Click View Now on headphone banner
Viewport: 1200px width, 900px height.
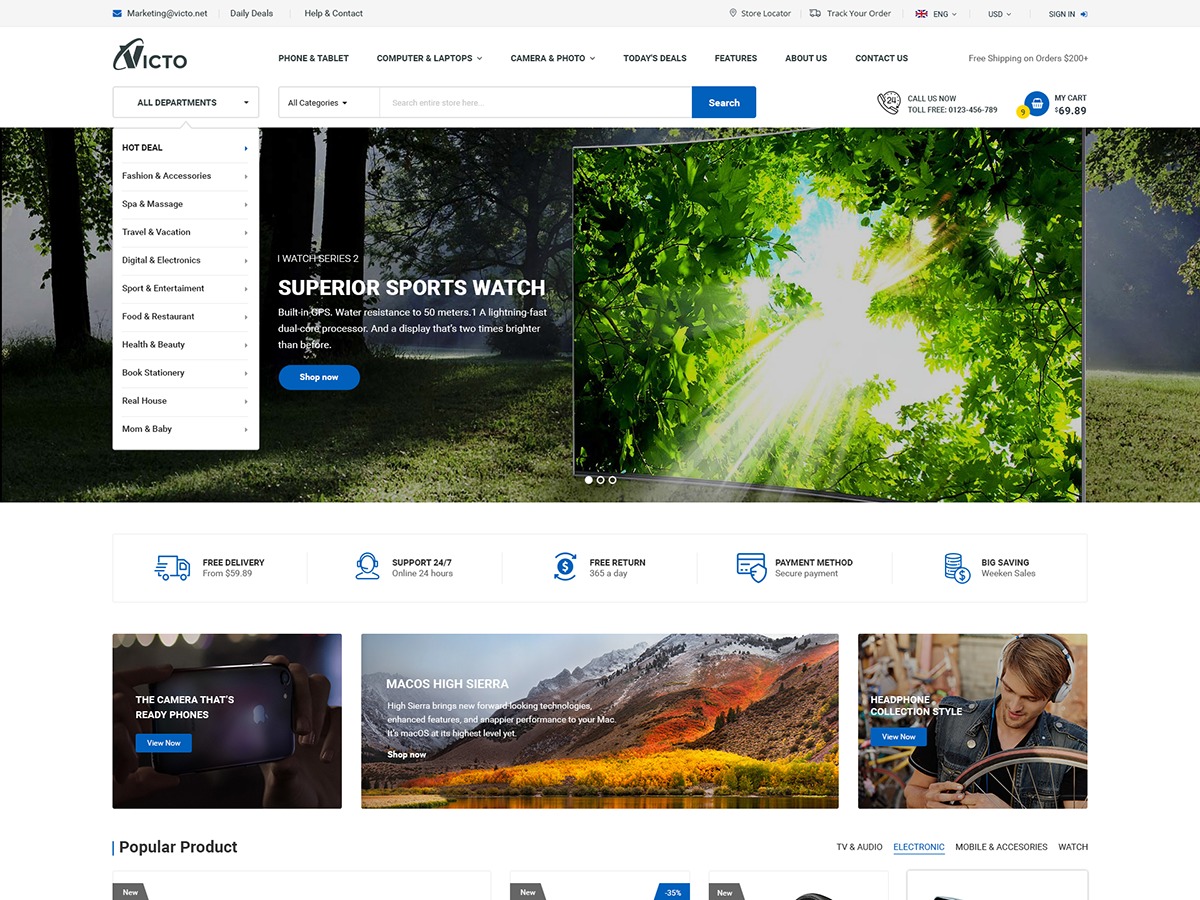pyautogui.click(x=899, y=737)
